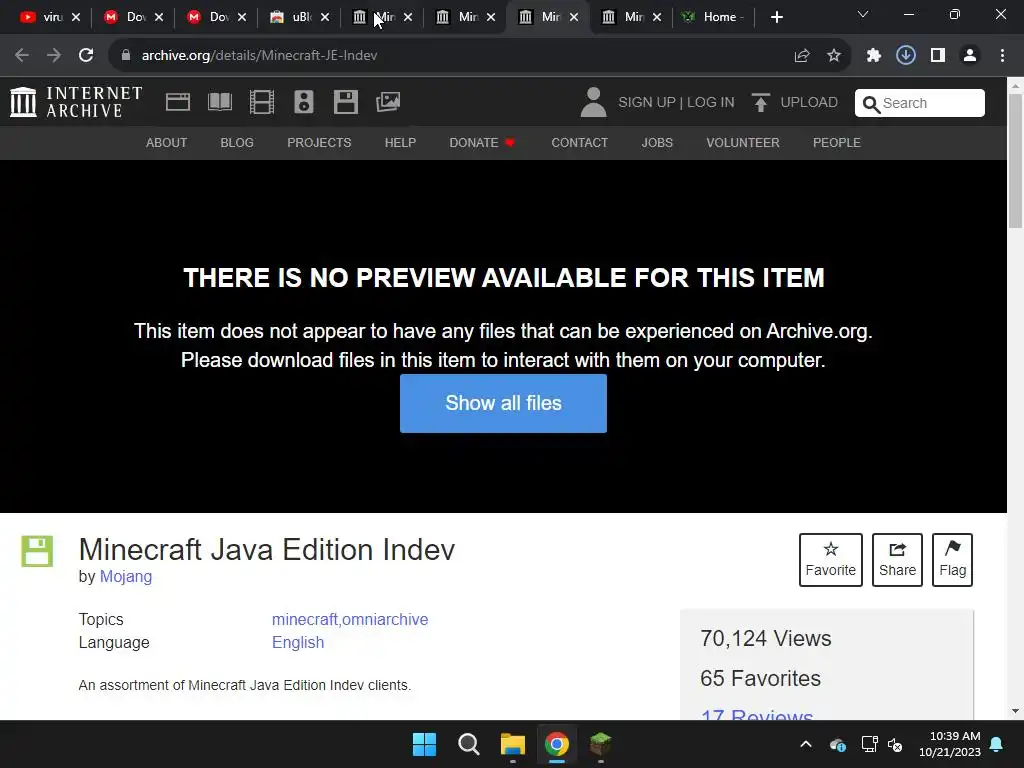Click the Favorite button
Viewport: 1024px width, 768px height.
tap(830, 560)
